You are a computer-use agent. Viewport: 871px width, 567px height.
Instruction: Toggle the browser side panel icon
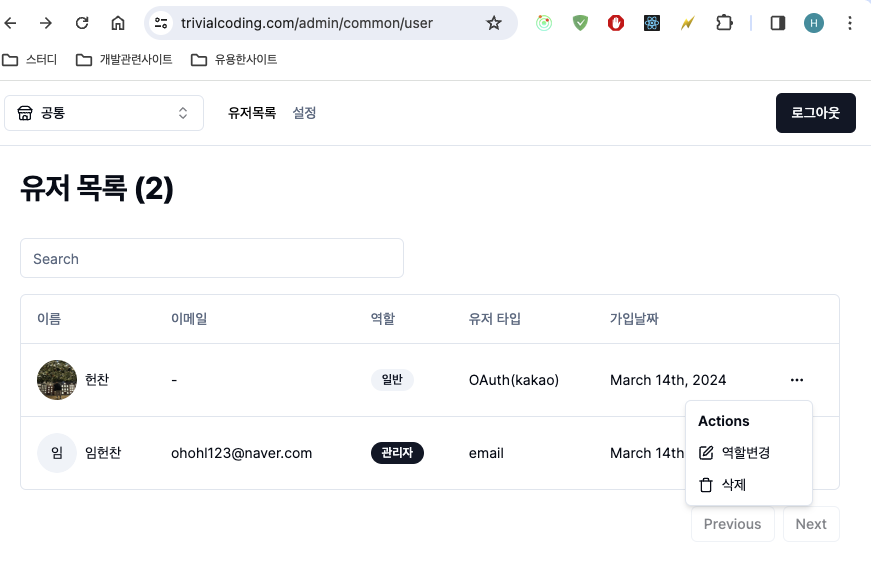point(778,23)
